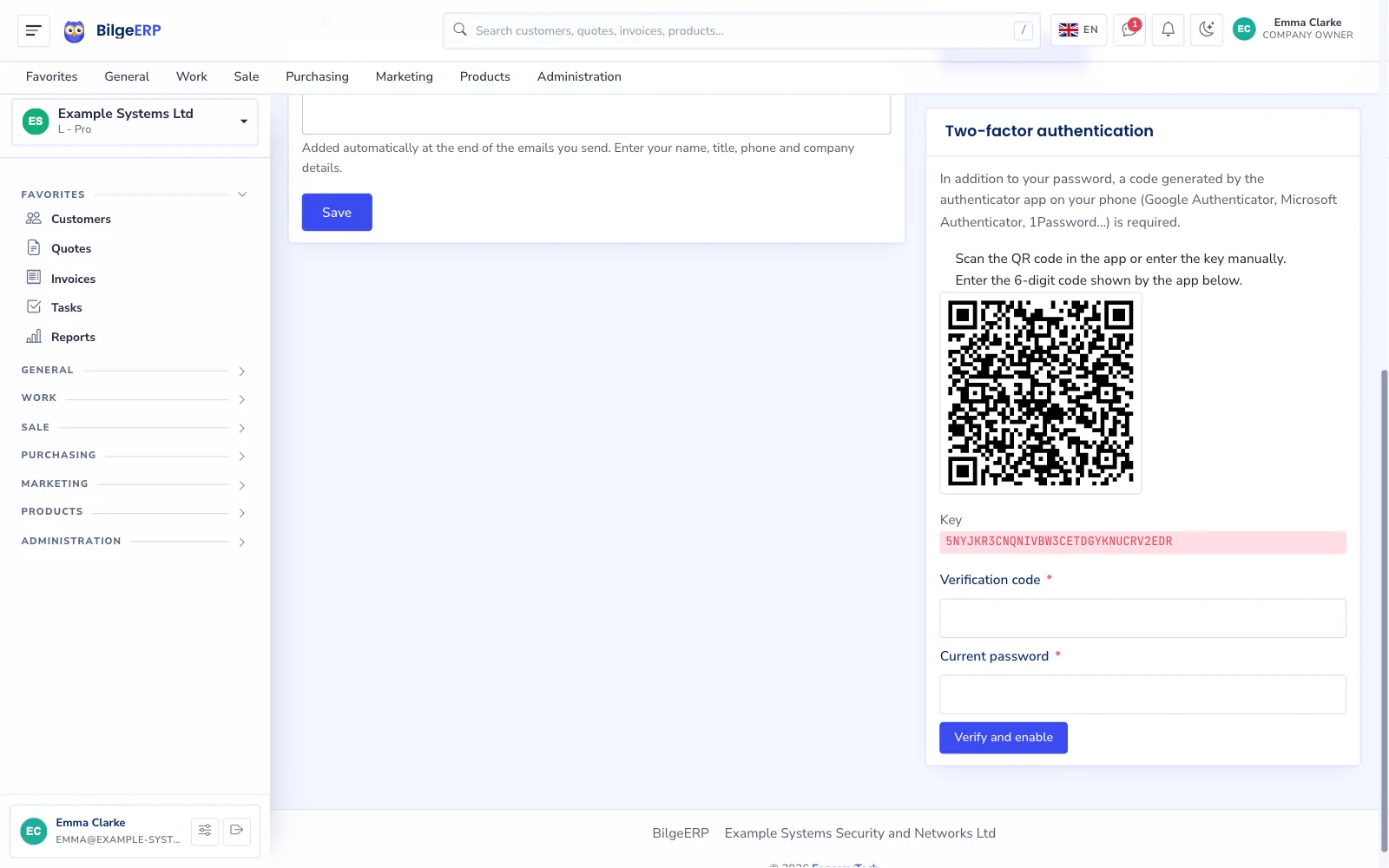Viewport: 1389px width, 868px height.
Task: Expand the WORK sidebar section
Action: tap(135, 398)
